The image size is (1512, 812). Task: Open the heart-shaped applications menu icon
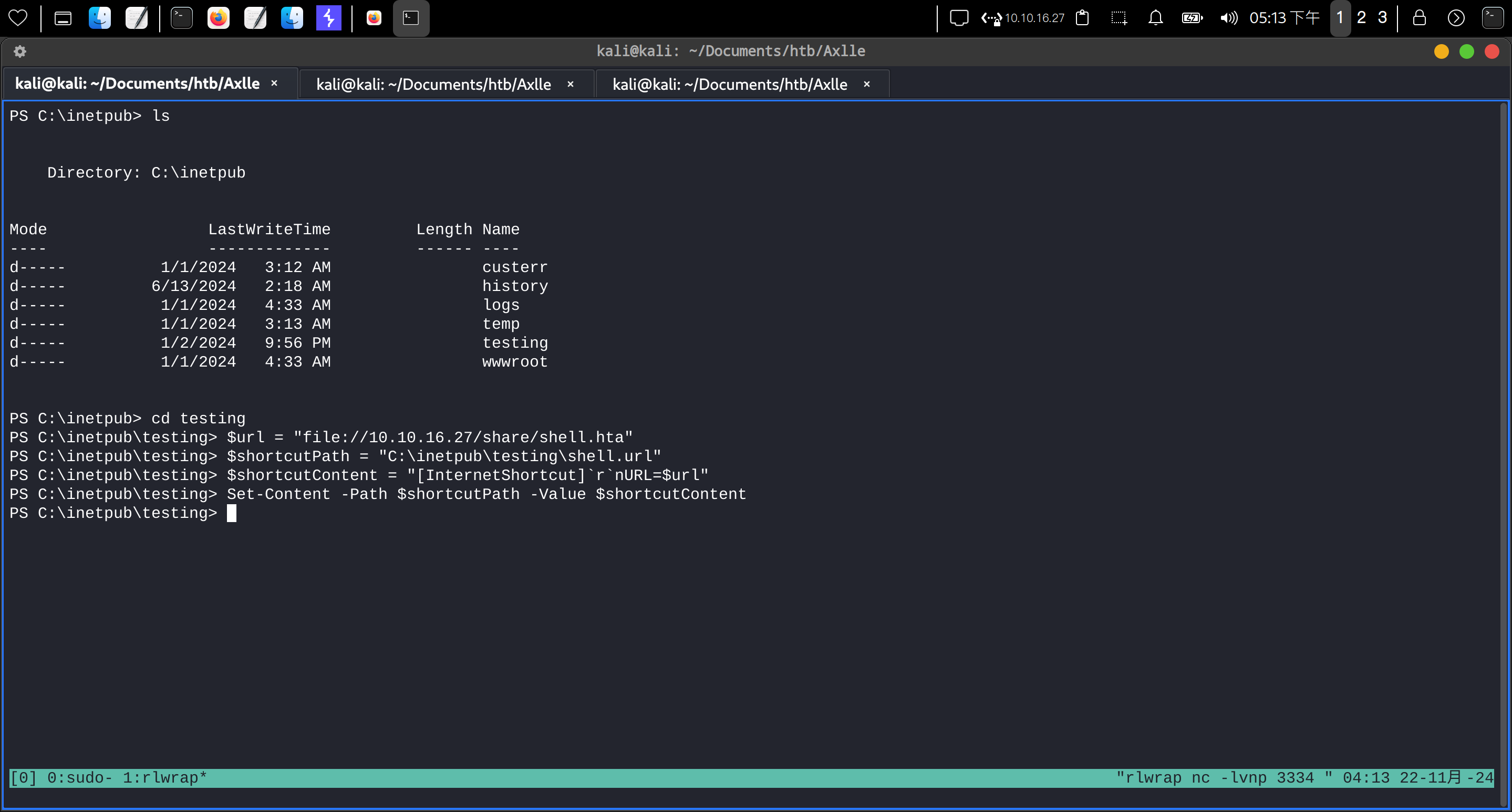18,18
